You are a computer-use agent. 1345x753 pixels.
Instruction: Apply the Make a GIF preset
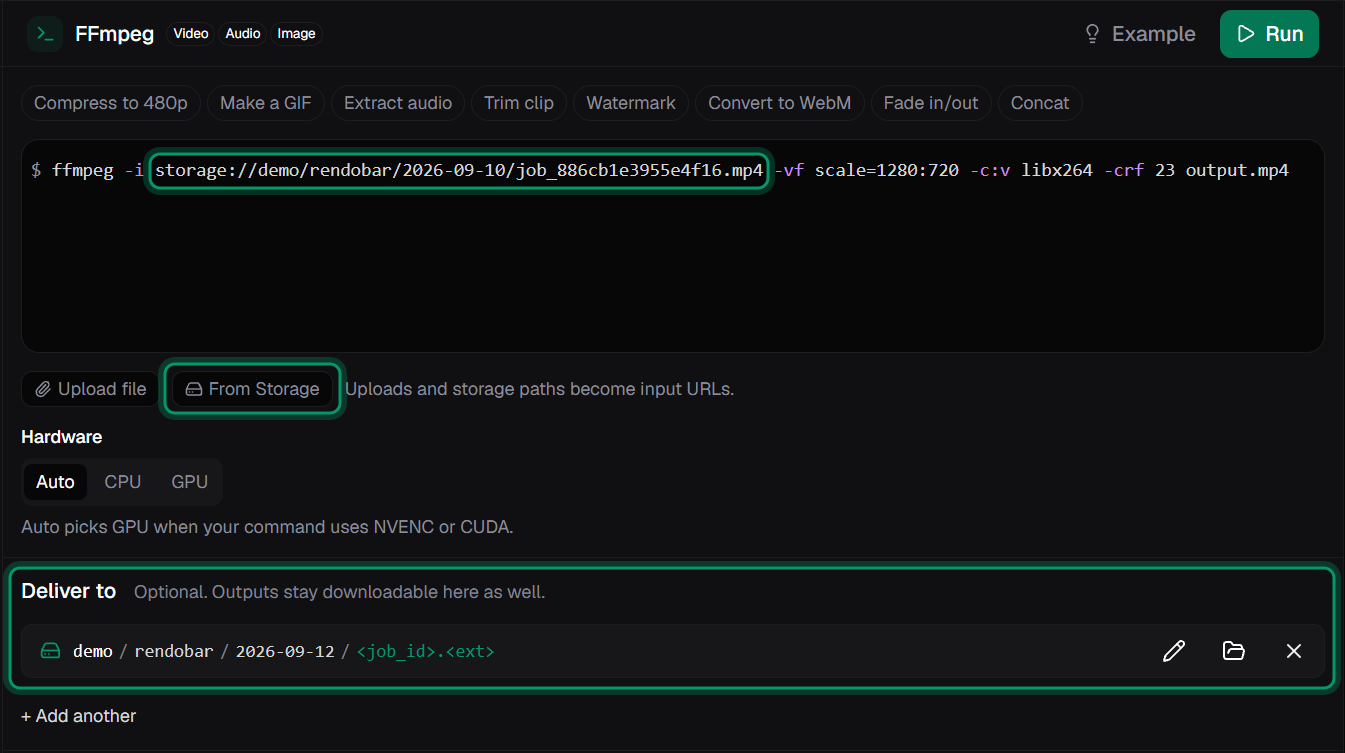pyautogui.click(x=266, y=103)
